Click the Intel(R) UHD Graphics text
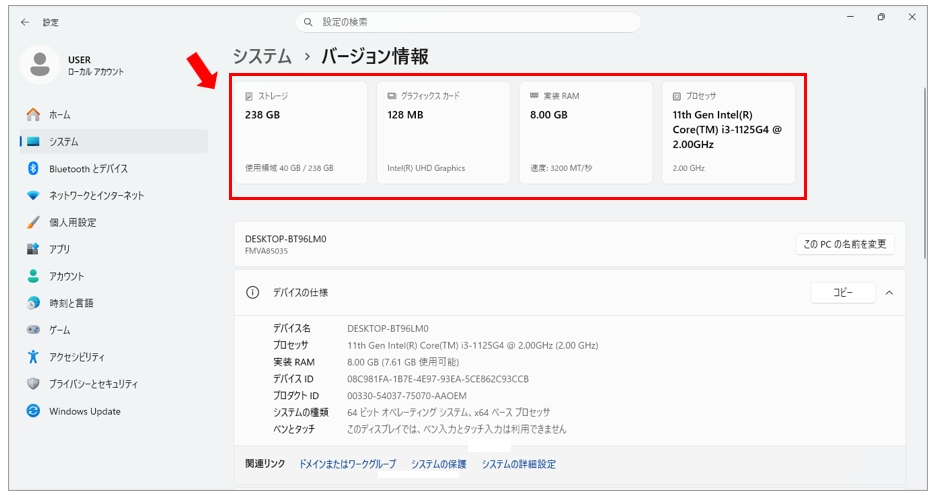932x495 pixels. (426, 168)
